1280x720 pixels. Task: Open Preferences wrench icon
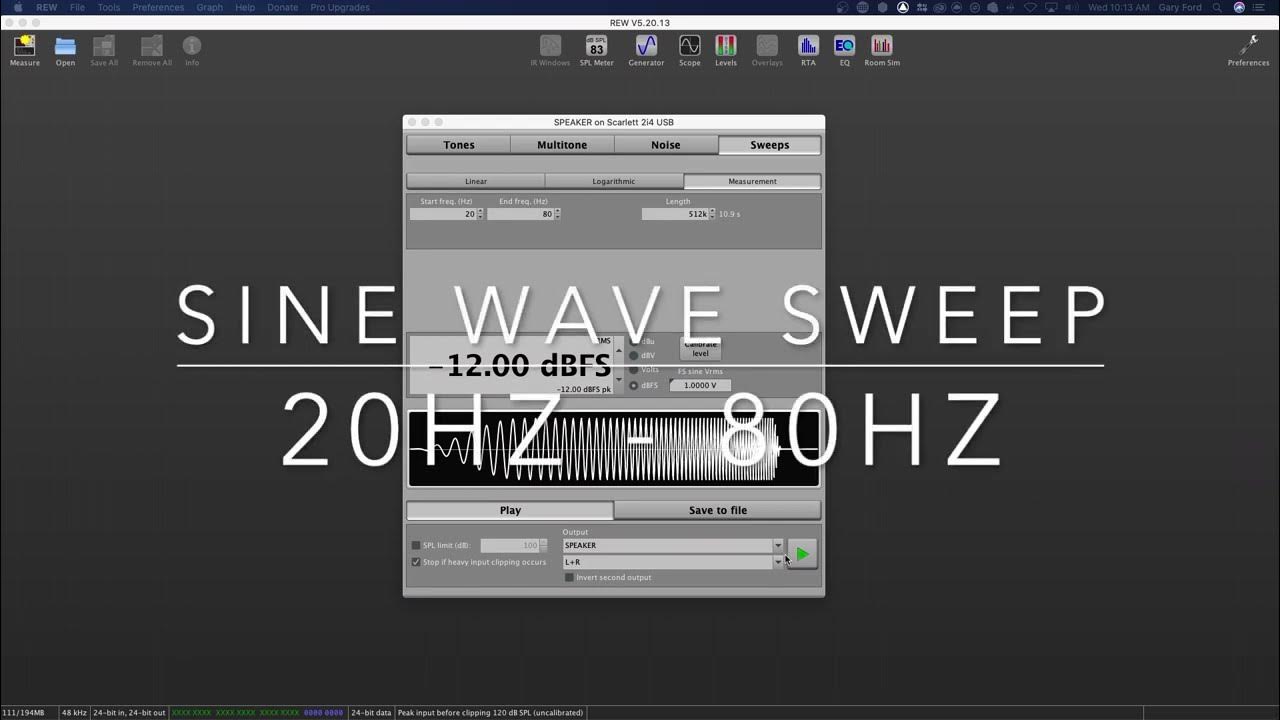[x=1248, y=51]
